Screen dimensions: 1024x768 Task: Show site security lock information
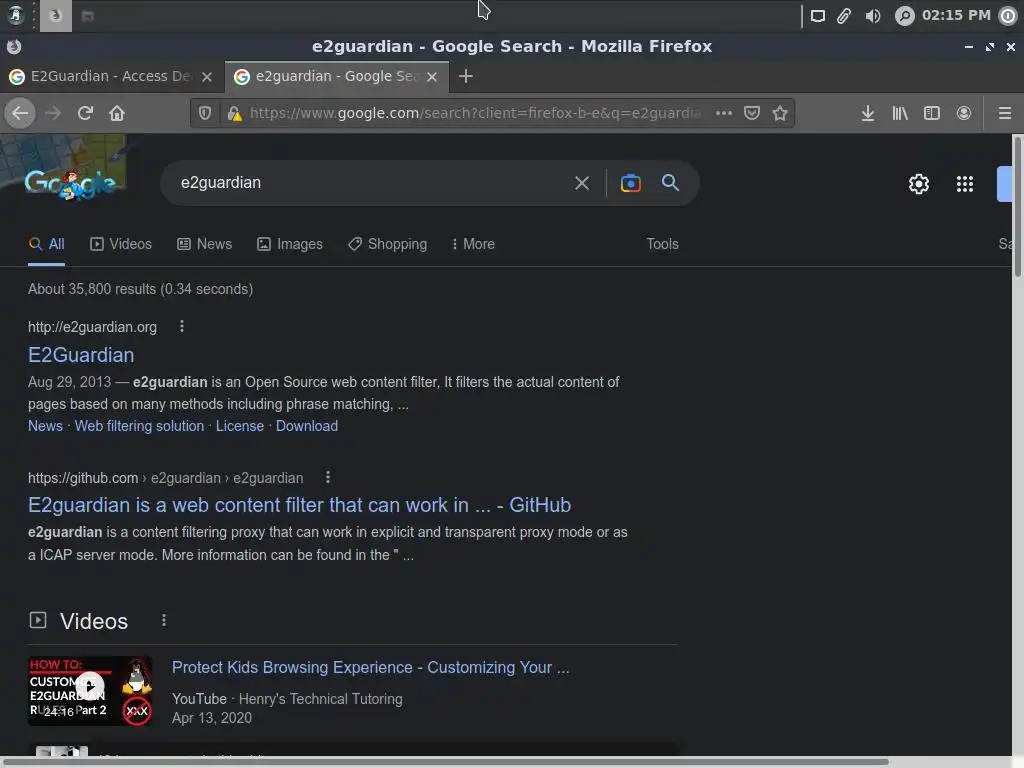click(x=234, y=113)
